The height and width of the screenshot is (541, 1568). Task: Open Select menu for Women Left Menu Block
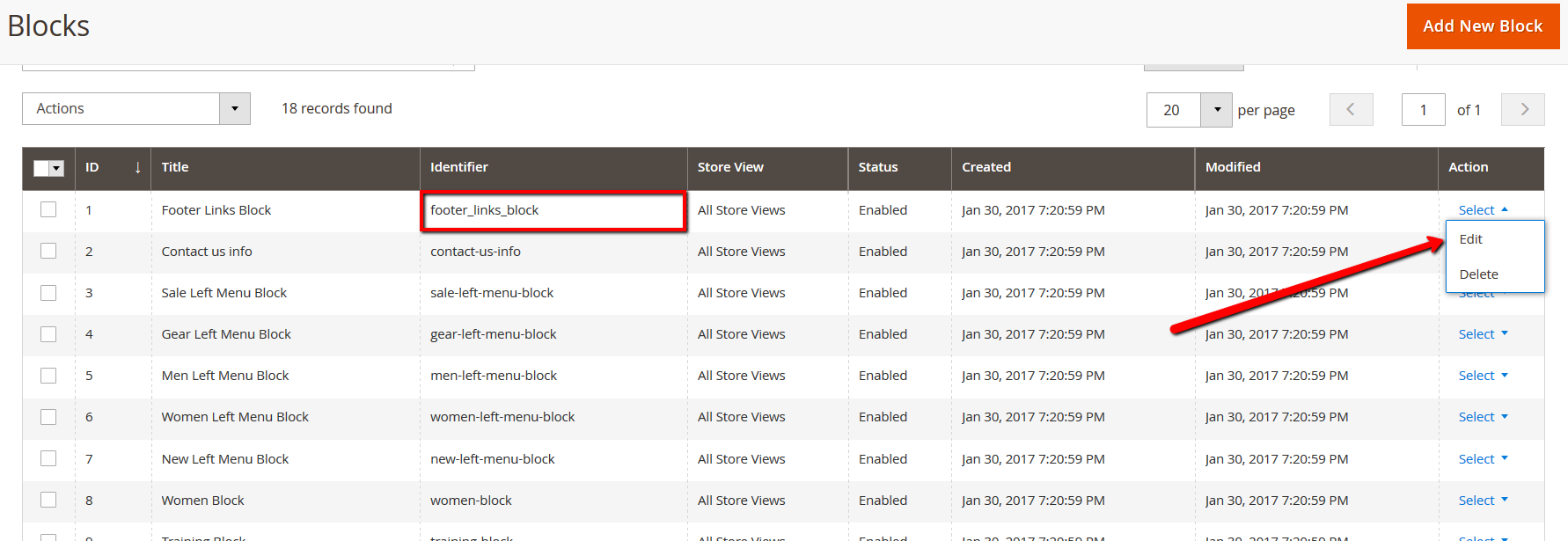click(x=1483, y=417)
